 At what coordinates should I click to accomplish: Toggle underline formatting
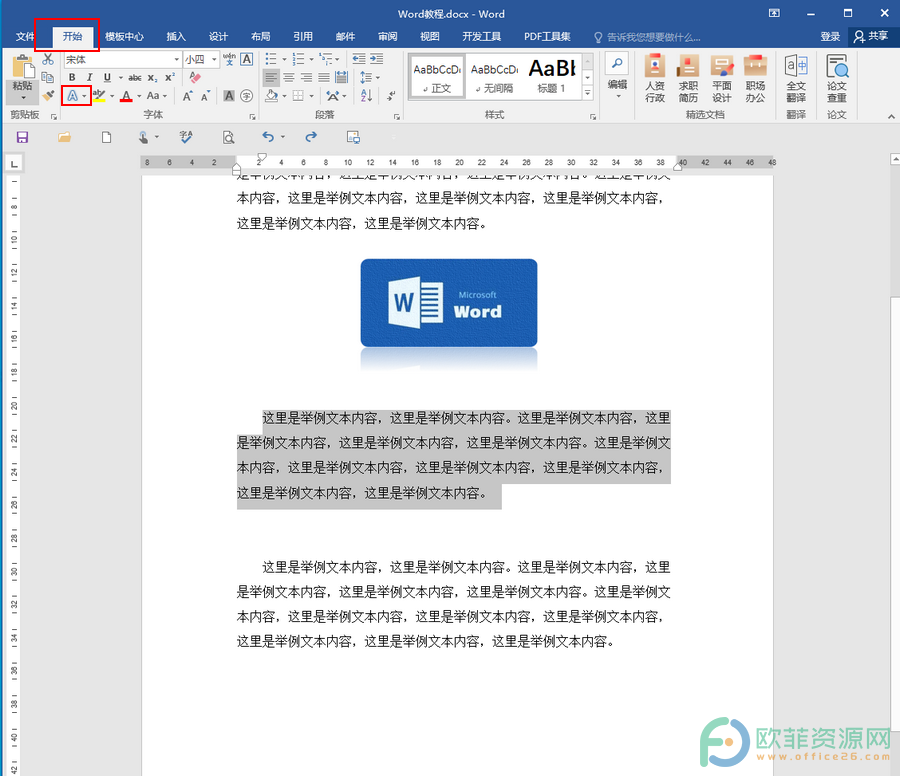[107, 77]
